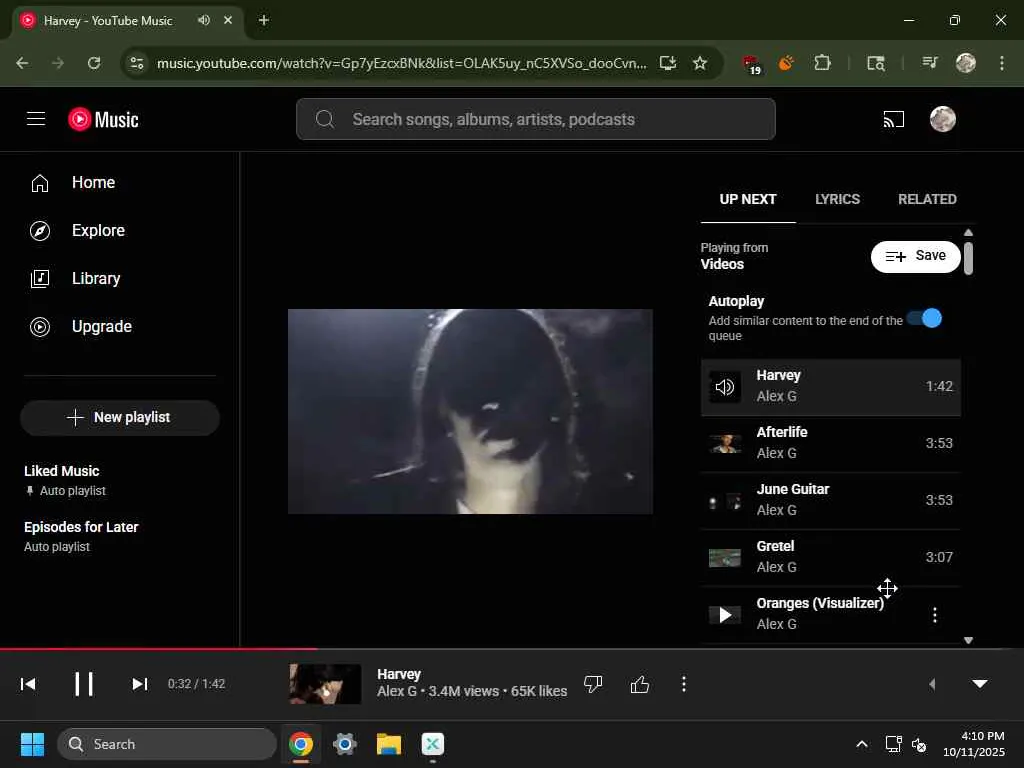Click the install app icon in the address bar
Screen dimensions: 1024x768
pos(667,63)
